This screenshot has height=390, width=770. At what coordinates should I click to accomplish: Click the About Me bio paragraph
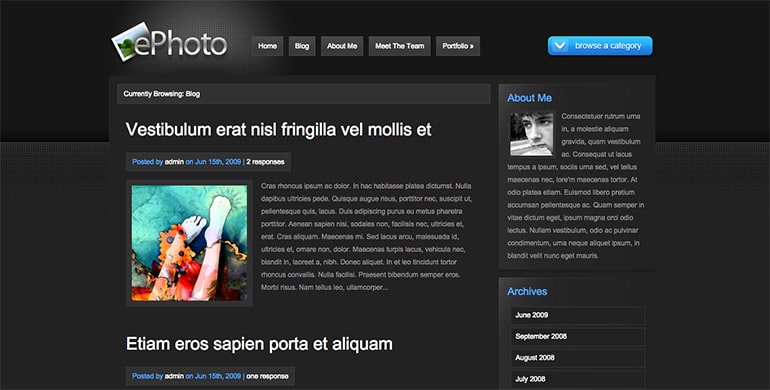[576, 186]
